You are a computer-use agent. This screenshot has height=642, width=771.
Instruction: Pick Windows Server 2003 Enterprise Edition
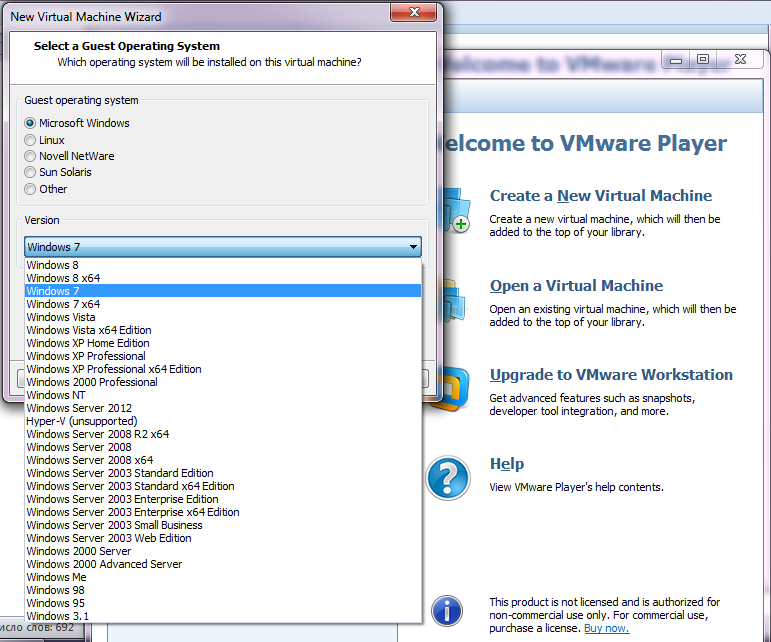tap(223, 499)
